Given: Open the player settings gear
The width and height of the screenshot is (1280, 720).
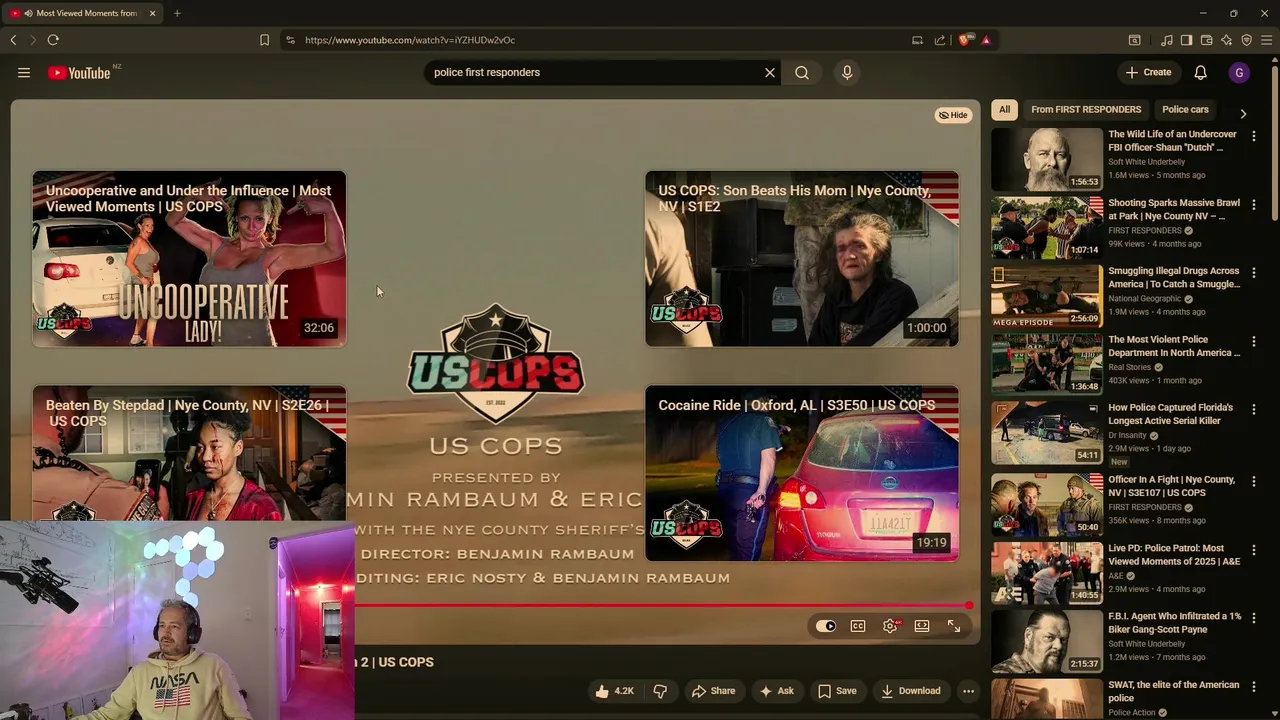Looking at the screenshot, I should [890, 626].
